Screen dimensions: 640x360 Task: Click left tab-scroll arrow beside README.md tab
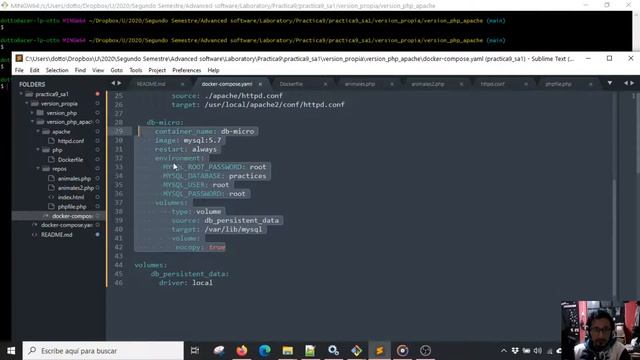(x=113, y=83)
